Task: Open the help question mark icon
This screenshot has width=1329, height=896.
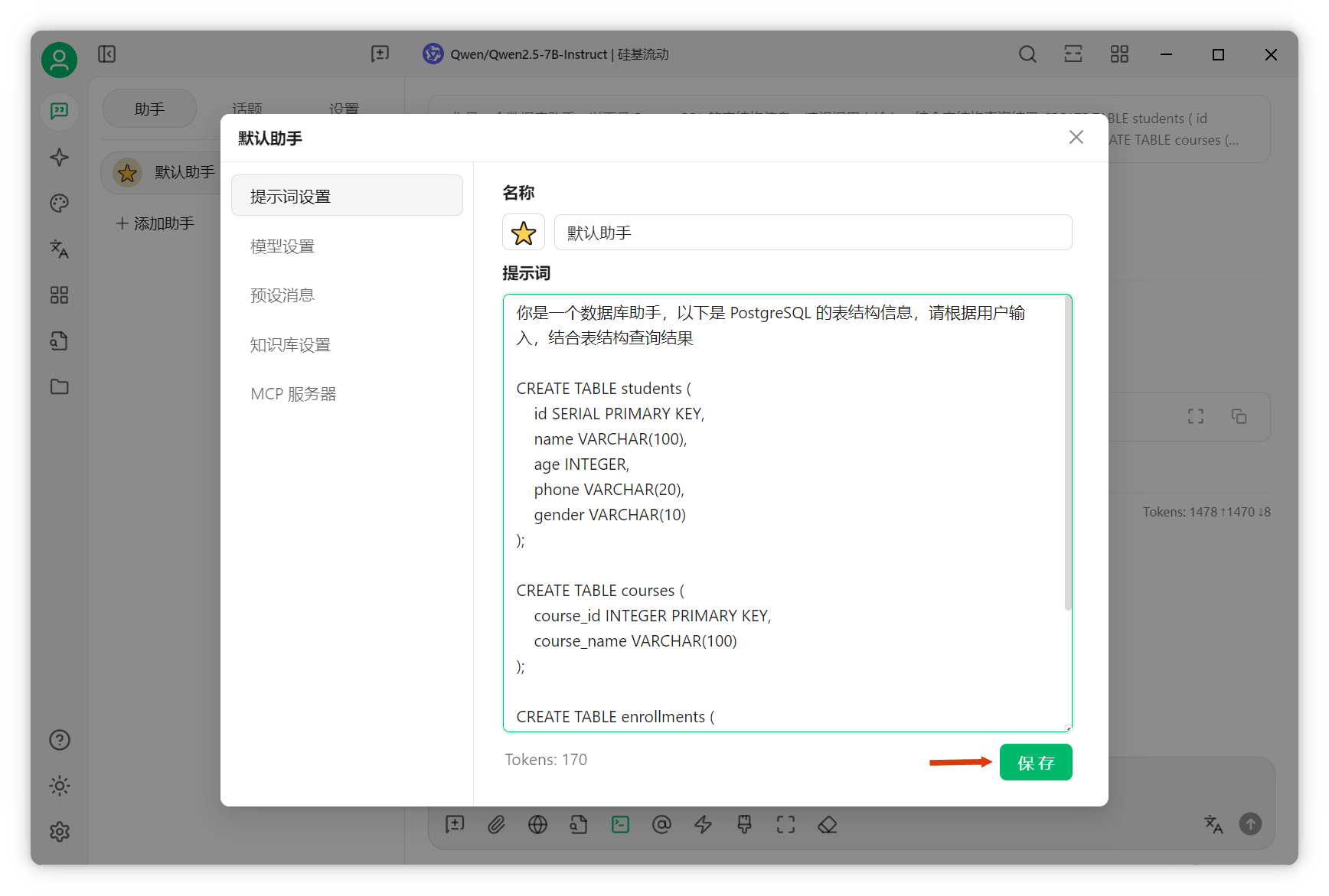Action: [59, 740]
